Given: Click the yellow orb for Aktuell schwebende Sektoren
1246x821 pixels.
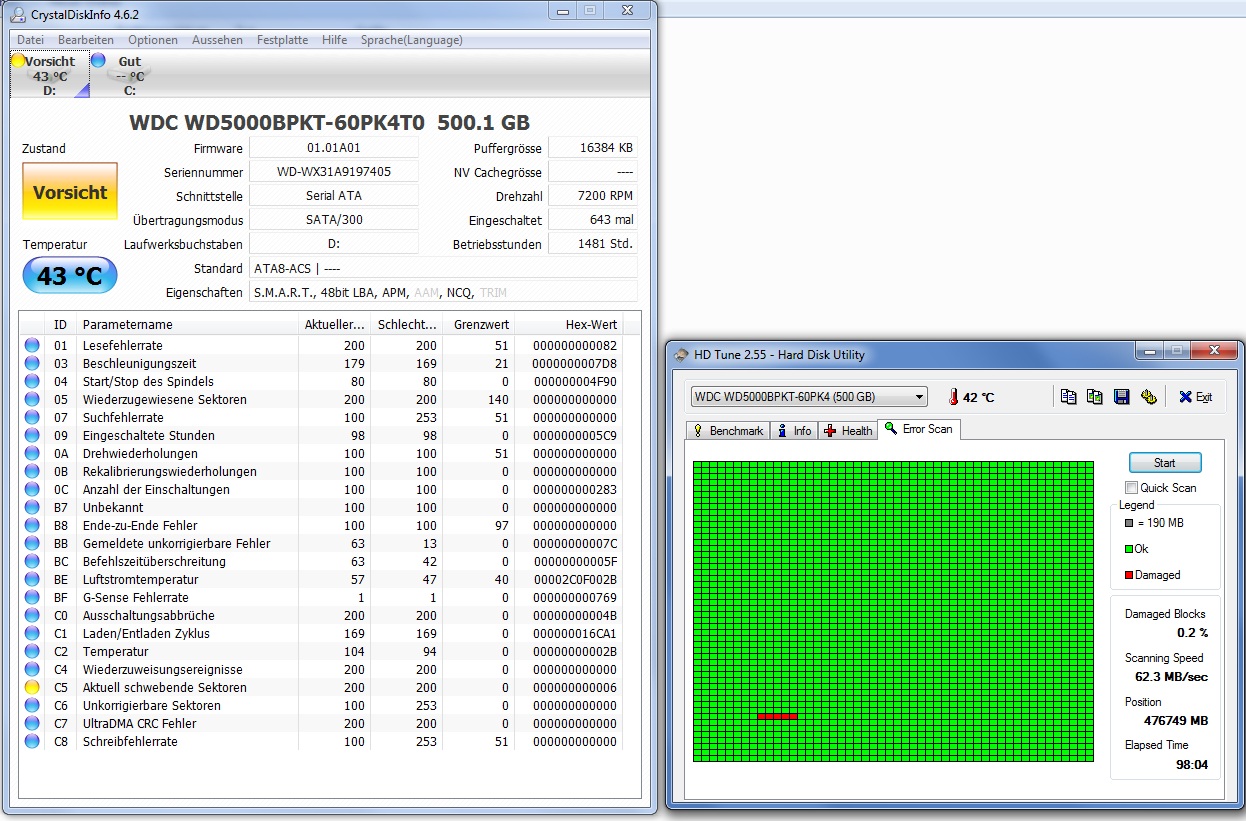Looking at the screenshot, I should click(32, 687).
